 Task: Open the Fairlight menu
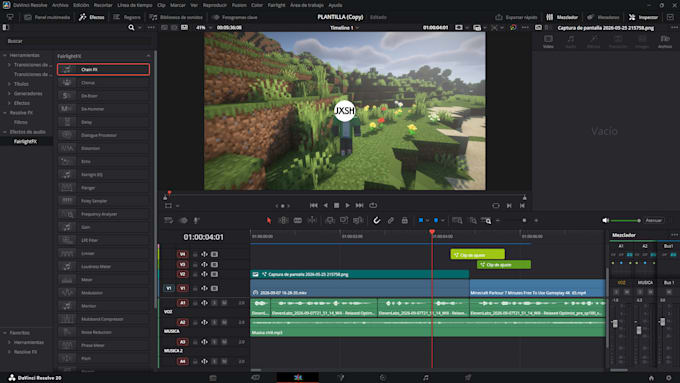[x=276, y=5]
